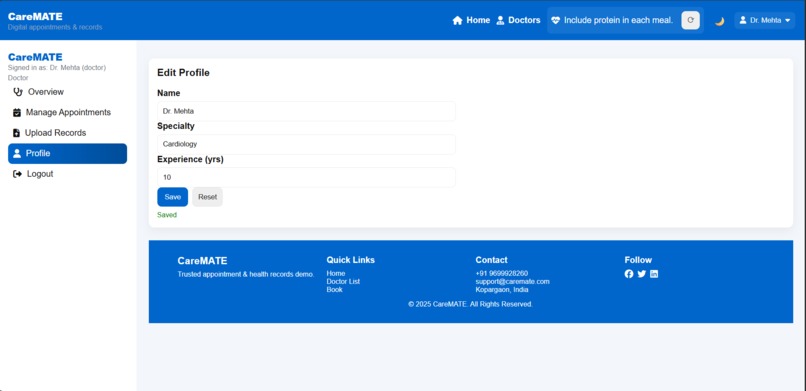Click the Doctors link in top navigation

[x=518, y=21]
